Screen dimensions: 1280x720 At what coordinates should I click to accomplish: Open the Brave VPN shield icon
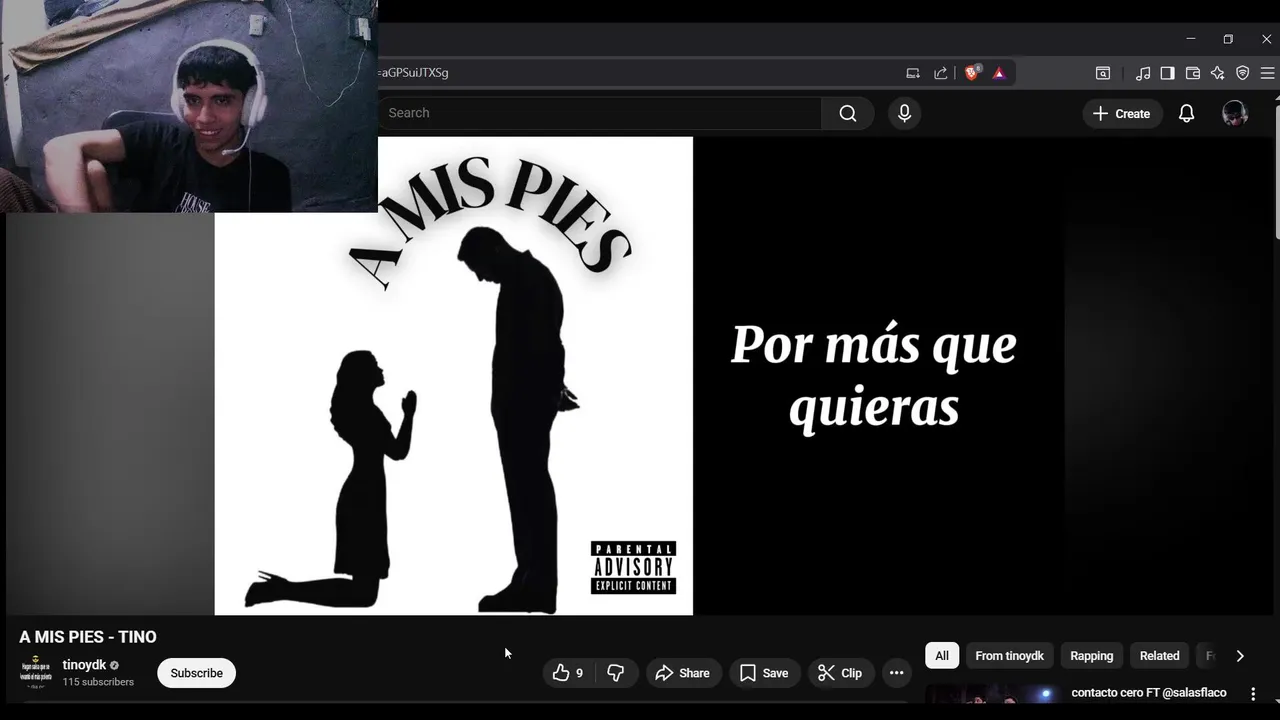pyautogui.click(x=1243, y=73)
